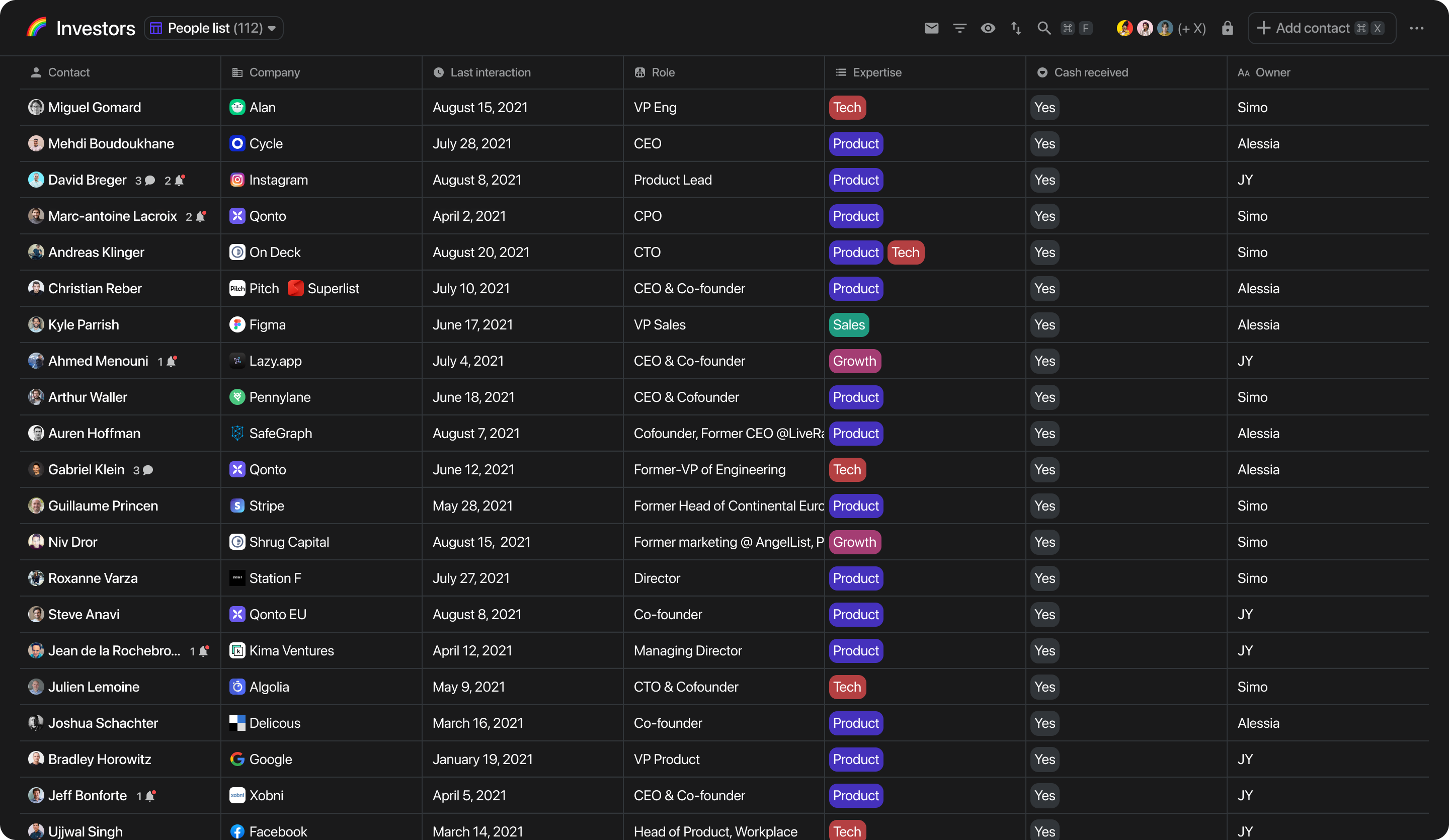Click the Station F company icon
Screen dimensions: 1449x840
[x=237, y=578]
